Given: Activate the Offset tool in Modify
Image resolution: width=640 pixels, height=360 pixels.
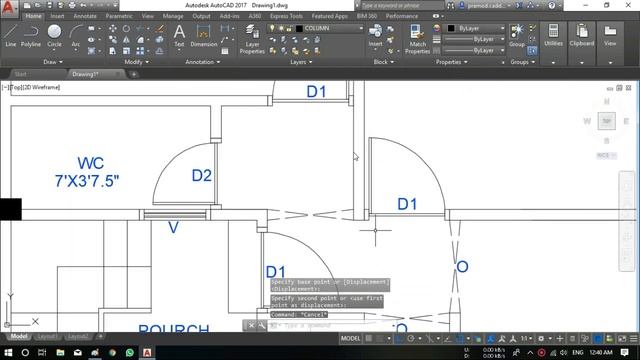Looking at the screenshot, I should pos(160,51).
